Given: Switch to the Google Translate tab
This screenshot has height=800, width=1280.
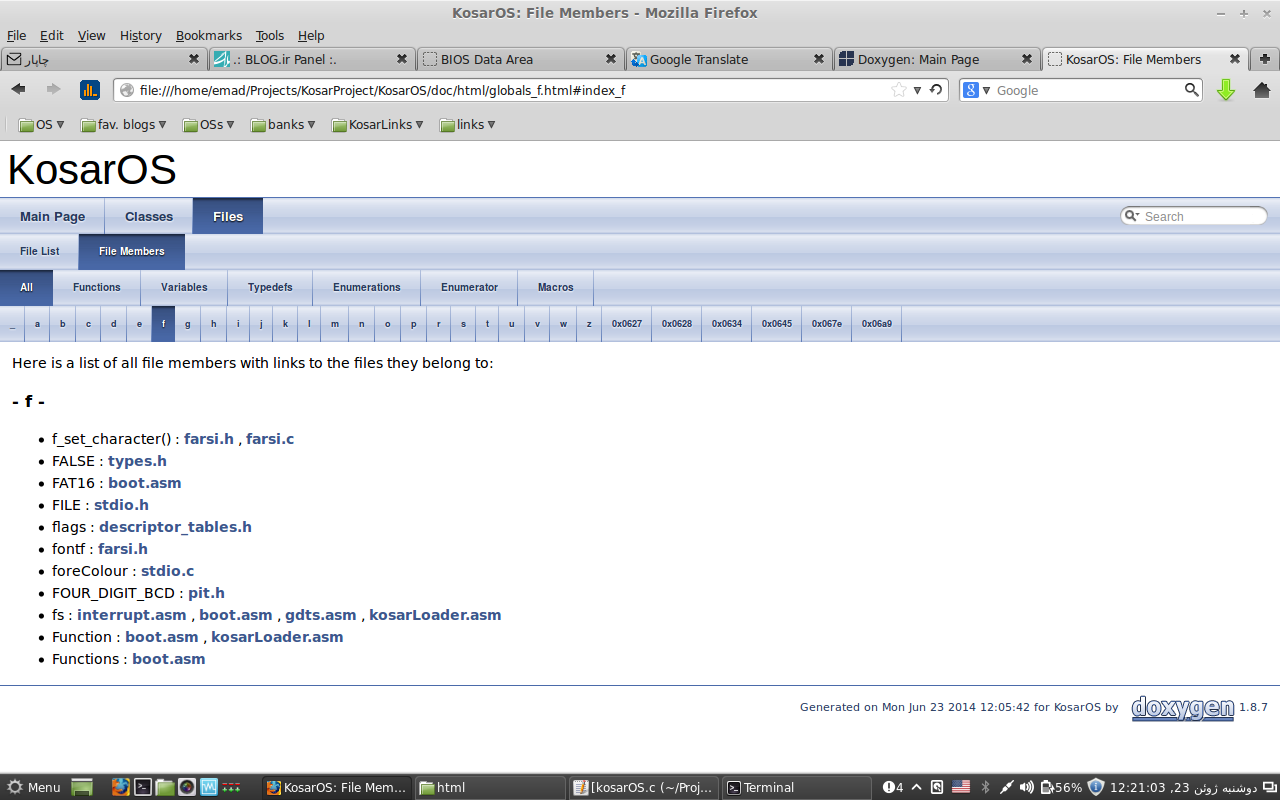Looking at the screenshot, I should click(x=730, y=59).
